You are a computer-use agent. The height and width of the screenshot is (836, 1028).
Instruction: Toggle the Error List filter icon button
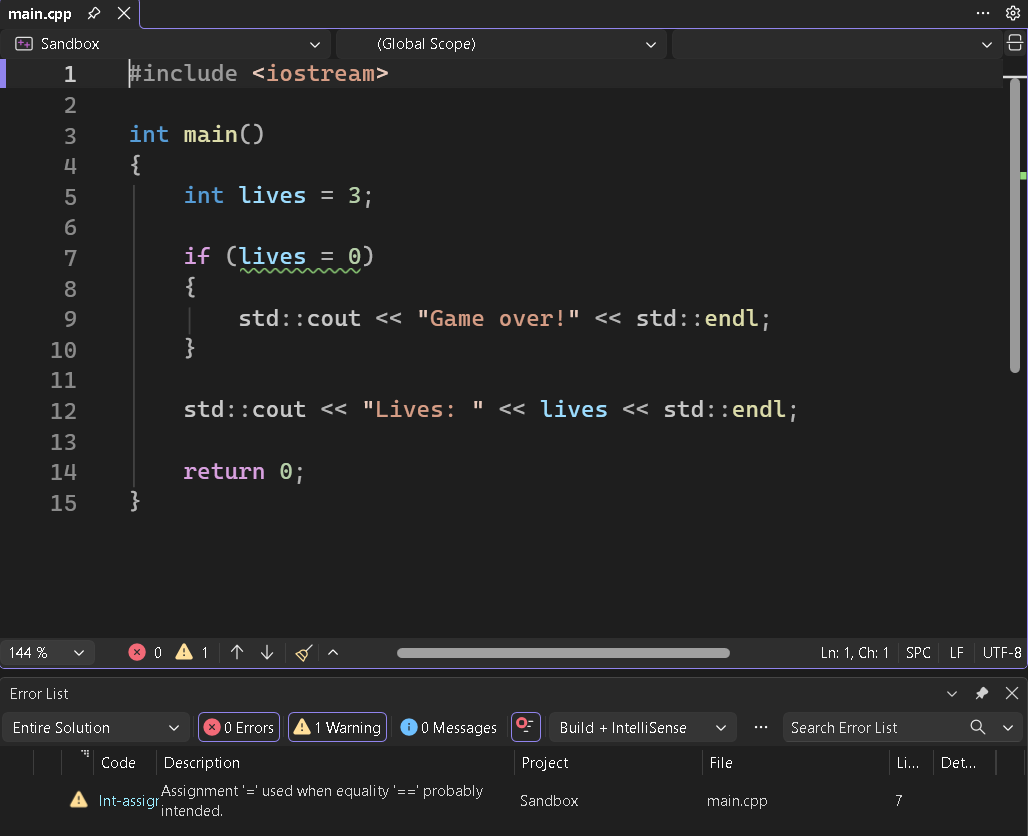pyautogui.click(x=526, y=727)
